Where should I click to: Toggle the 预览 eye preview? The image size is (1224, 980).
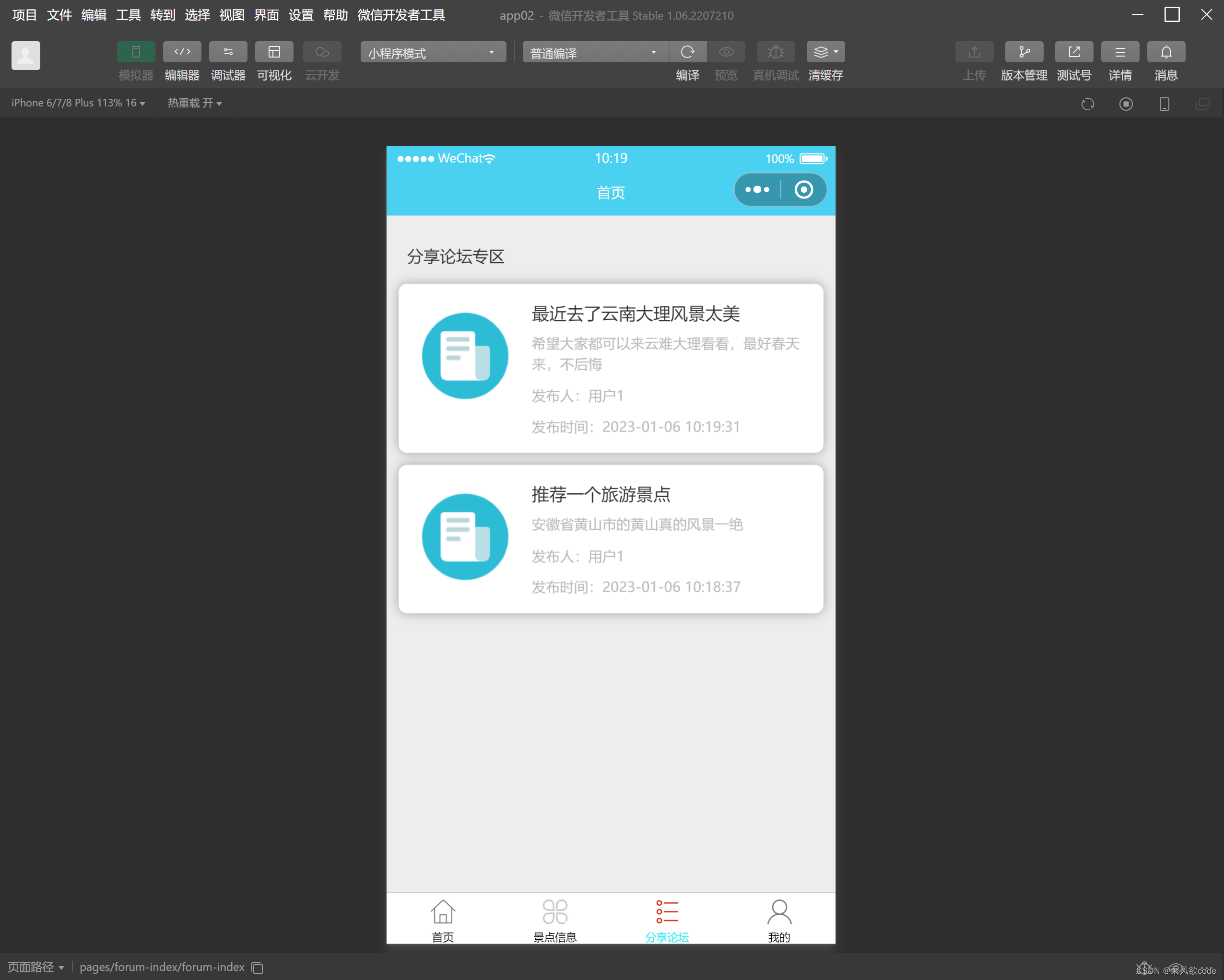(x=726, y=52)
